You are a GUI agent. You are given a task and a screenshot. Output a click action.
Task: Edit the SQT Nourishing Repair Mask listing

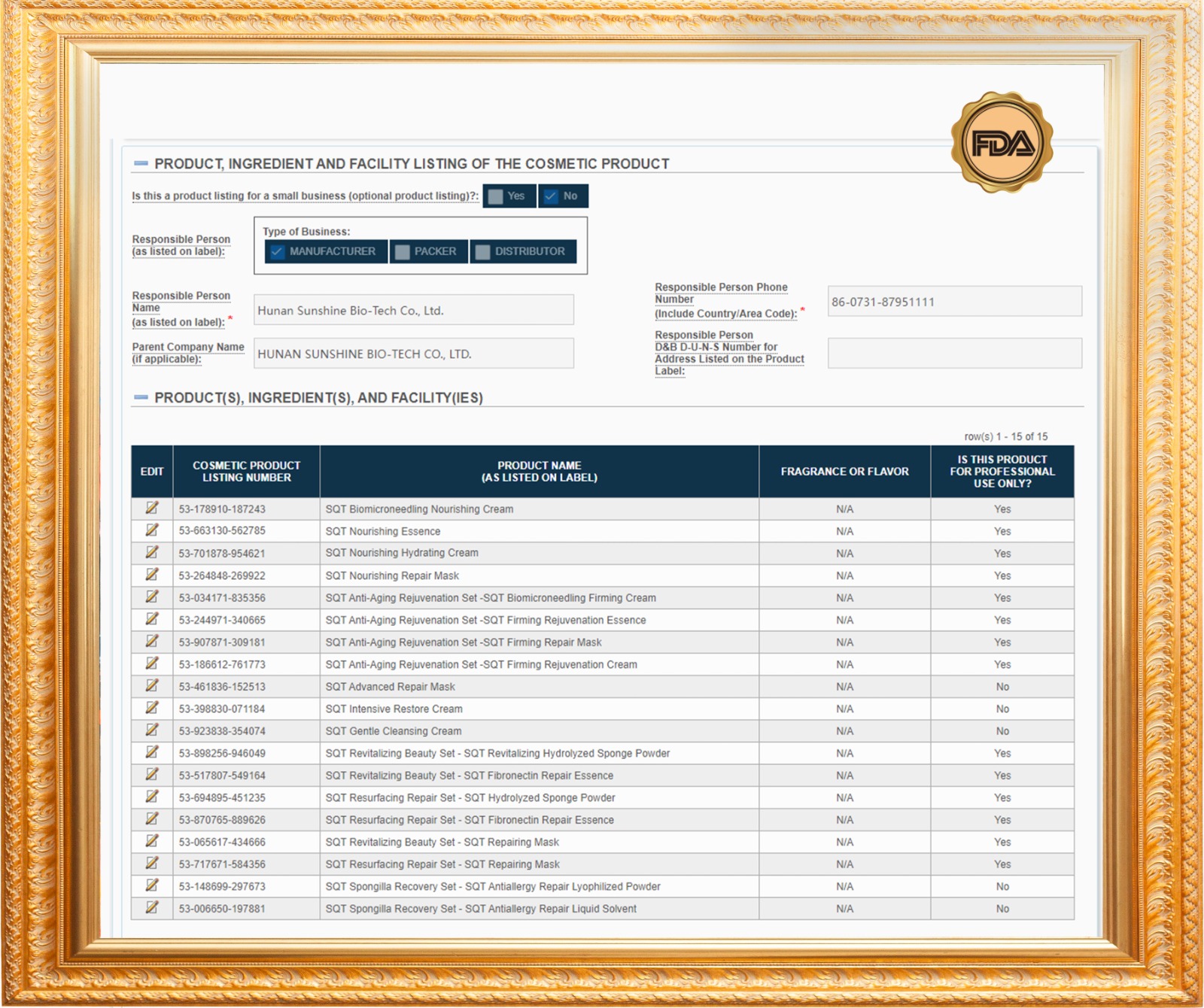[152, 575]
